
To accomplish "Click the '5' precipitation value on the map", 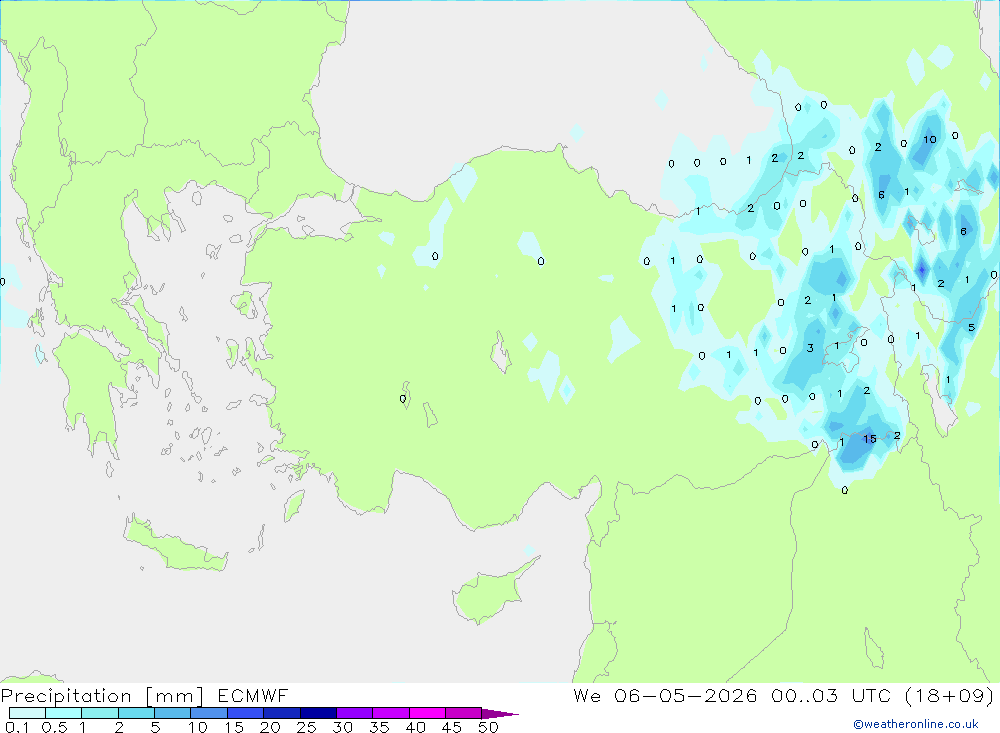I will coord(971,328).
